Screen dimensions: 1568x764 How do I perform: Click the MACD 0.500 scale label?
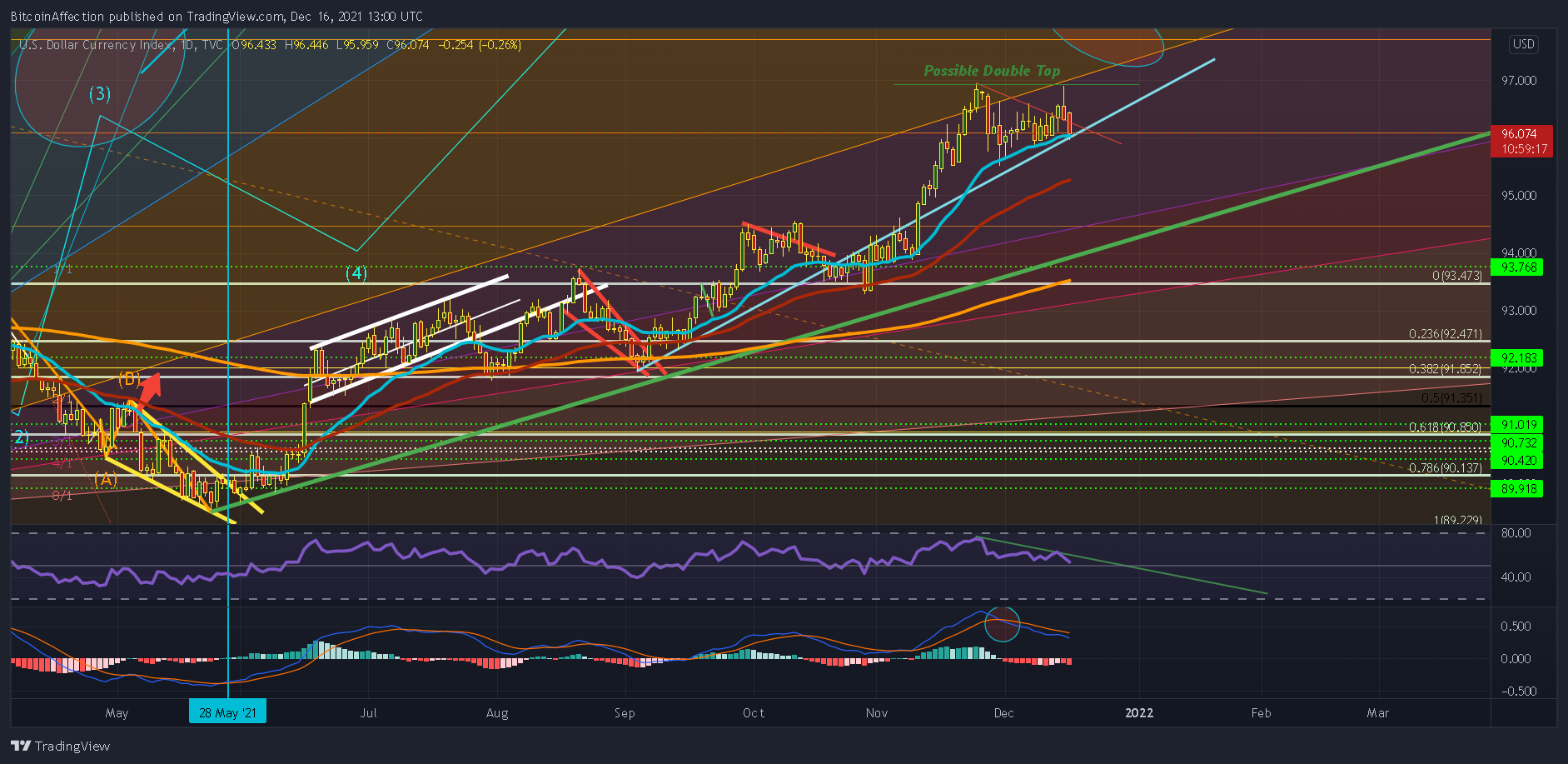1516,627
